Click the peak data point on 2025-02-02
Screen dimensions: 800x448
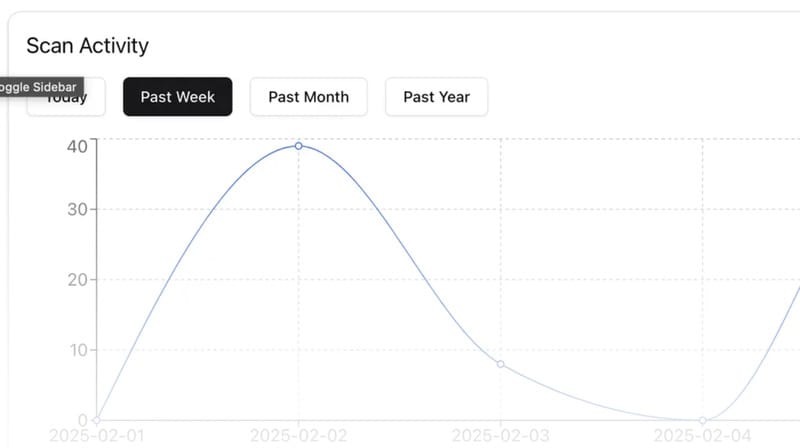[298, 146]
